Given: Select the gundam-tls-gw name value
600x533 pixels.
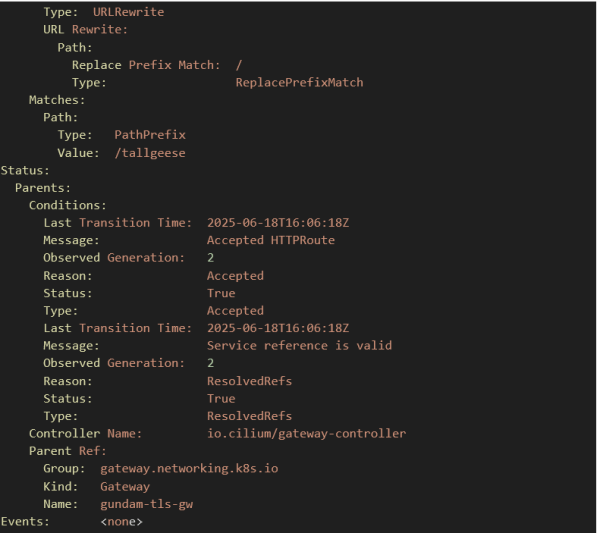Looking at the screenshot, I should (x=146, y=504).
